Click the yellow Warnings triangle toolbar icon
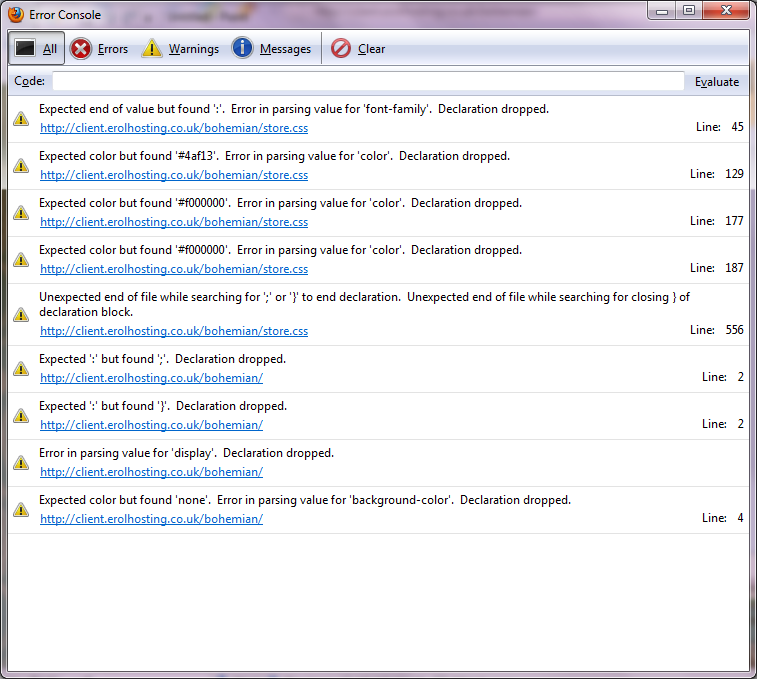This screenshot has height=679, width=757. coord(152,49)
